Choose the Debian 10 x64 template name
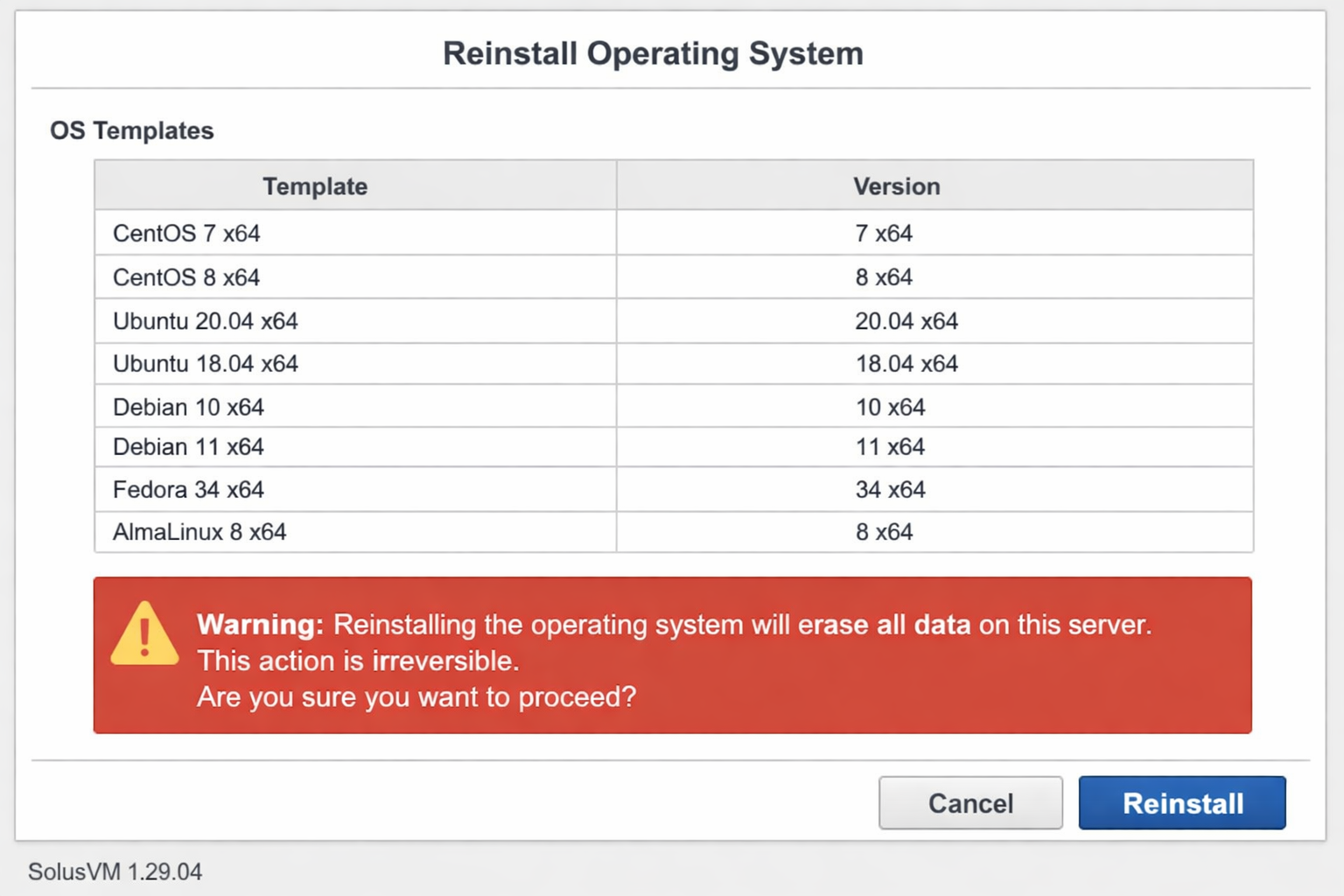The image size is (1344, 896). pos(188,407)
